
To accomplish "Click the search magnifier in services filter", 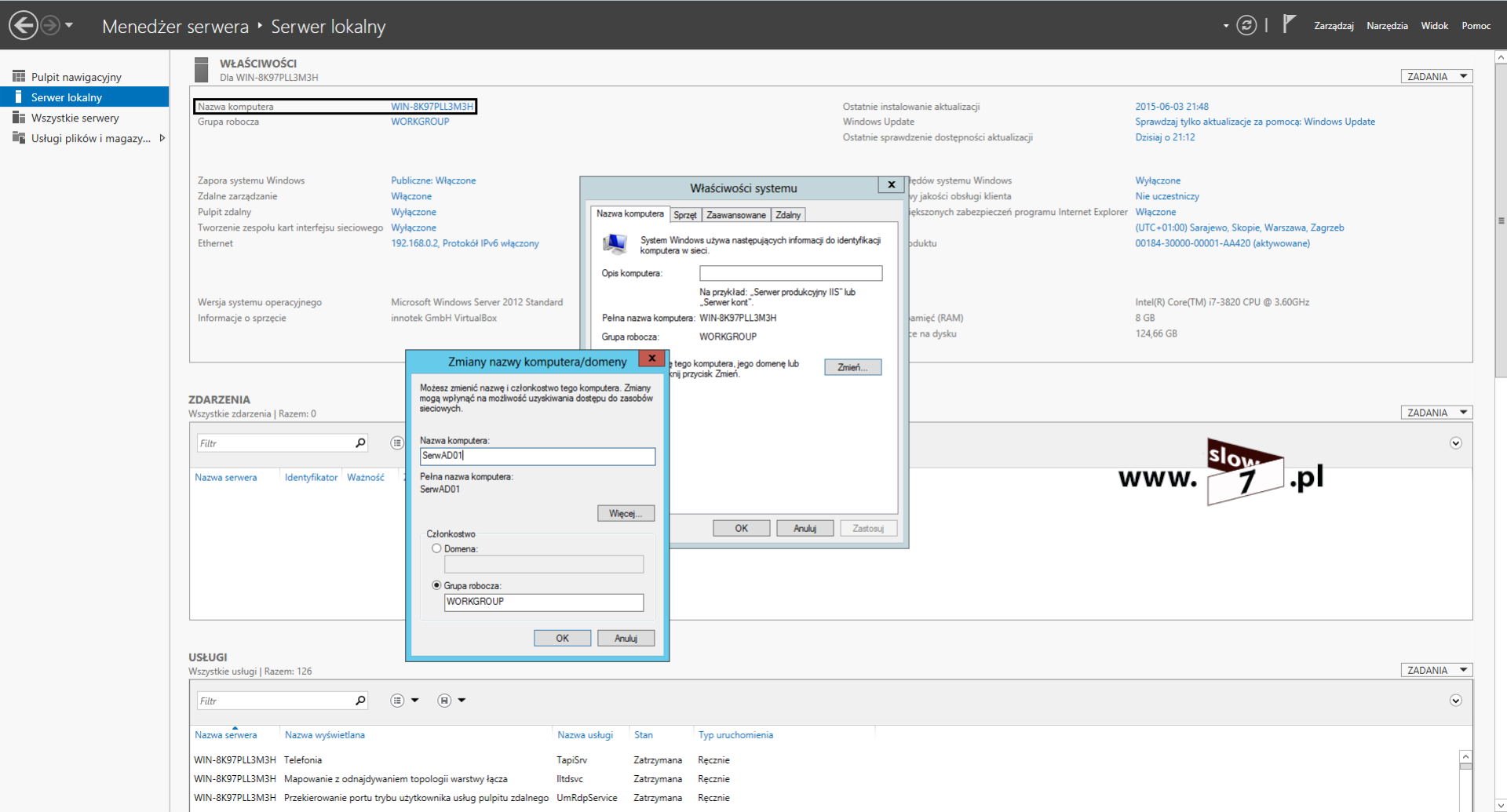I will click(360, 701).
